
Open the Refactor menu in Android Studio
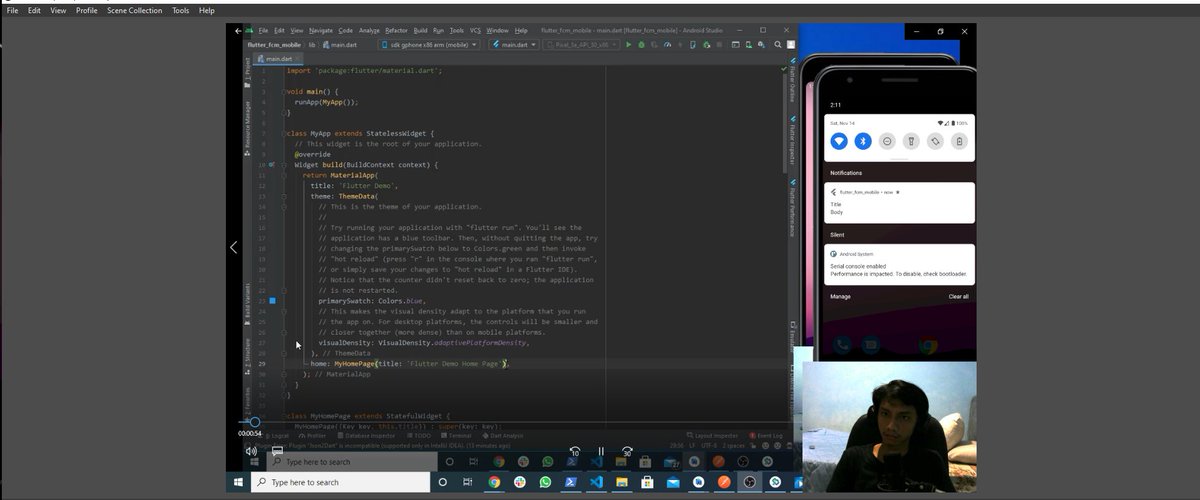pos(396,31)
